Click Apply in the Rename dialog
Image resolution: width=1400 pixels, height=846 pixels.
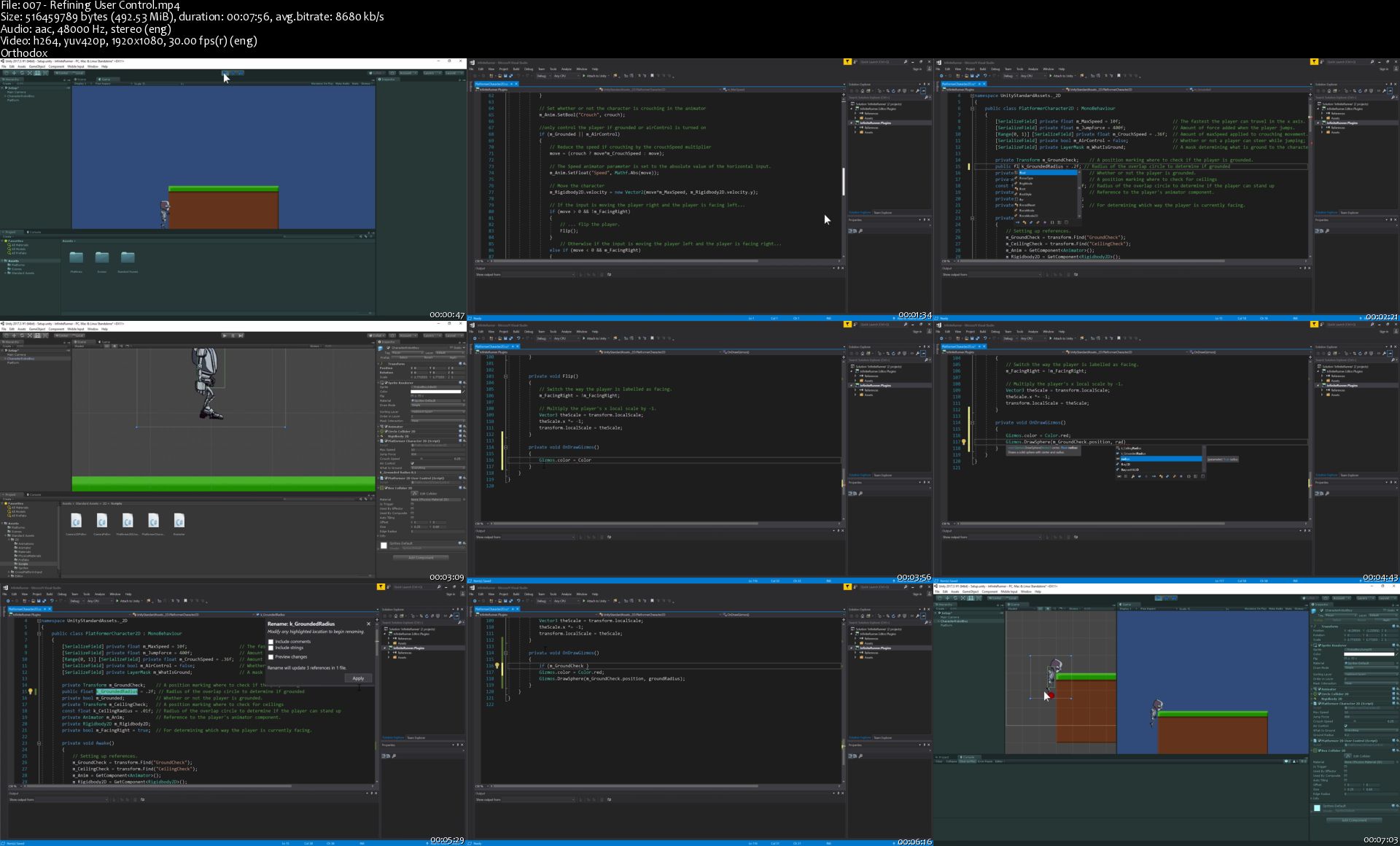(x=357, y=678)
